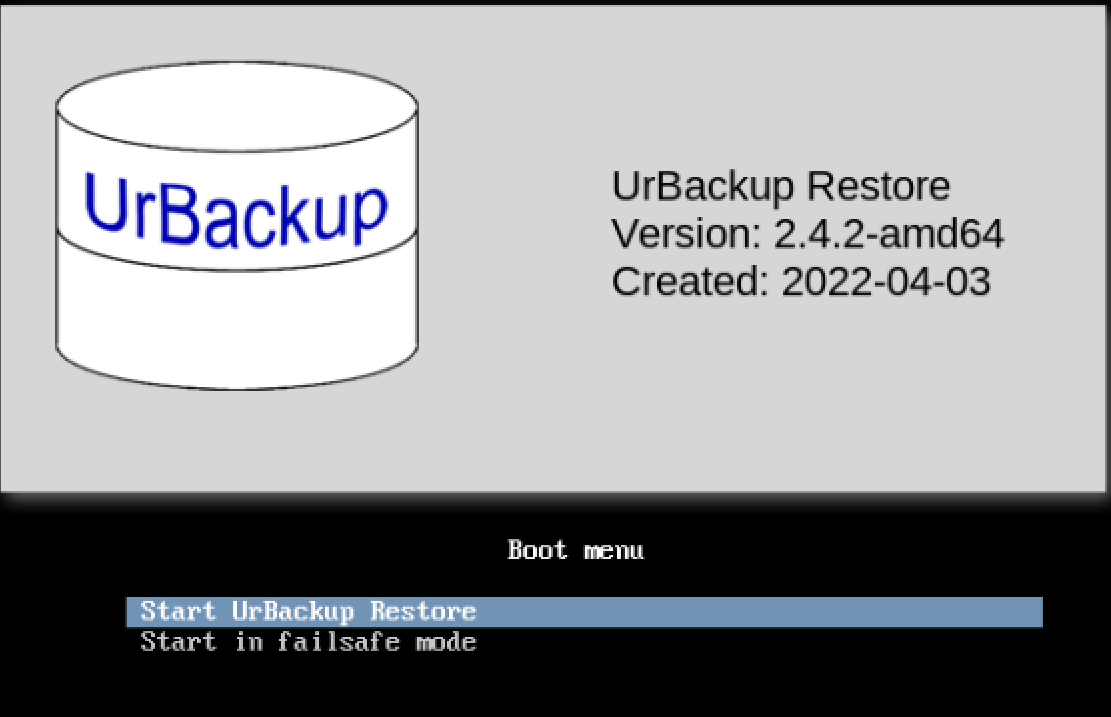The width and height of the screenshot is (1111, 717).
Task: Click the empty part of the highlighted selection bar
Action: tap(758, 612)
